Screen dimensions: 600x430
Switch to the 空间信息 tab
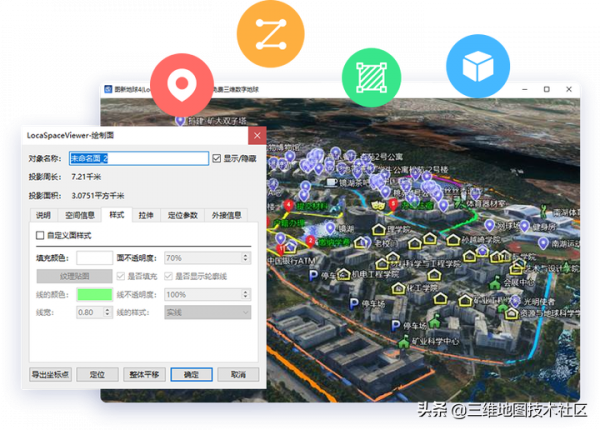pyautogui.click(x=80, y=215)
